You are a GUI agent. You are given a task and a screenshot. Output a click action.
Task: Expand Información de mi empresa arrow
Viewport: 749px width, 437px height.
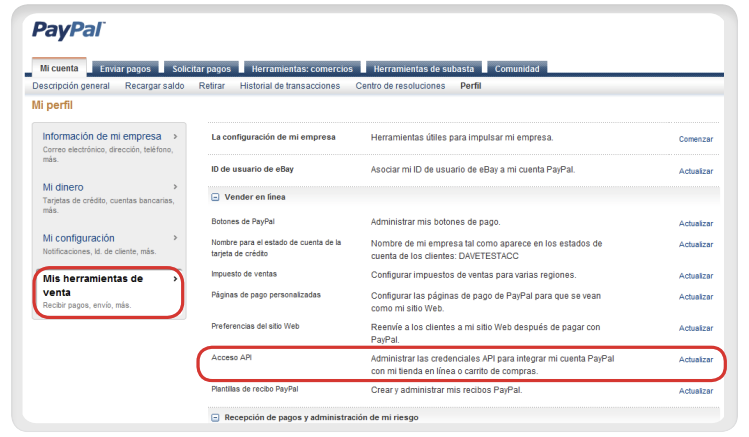coord(175,137)
